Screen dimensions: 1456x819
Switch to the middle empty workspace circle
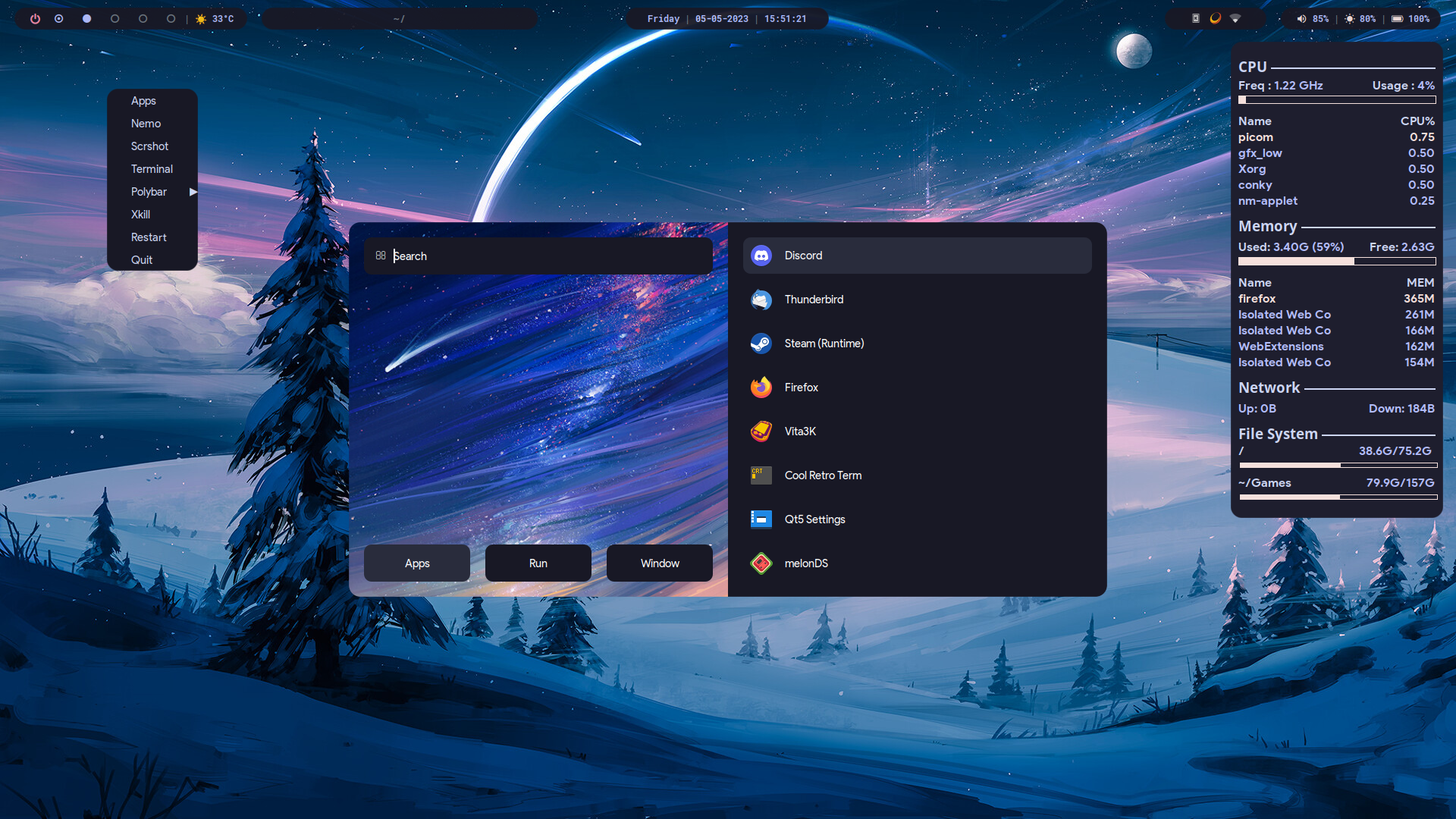(x=143, y=19)
